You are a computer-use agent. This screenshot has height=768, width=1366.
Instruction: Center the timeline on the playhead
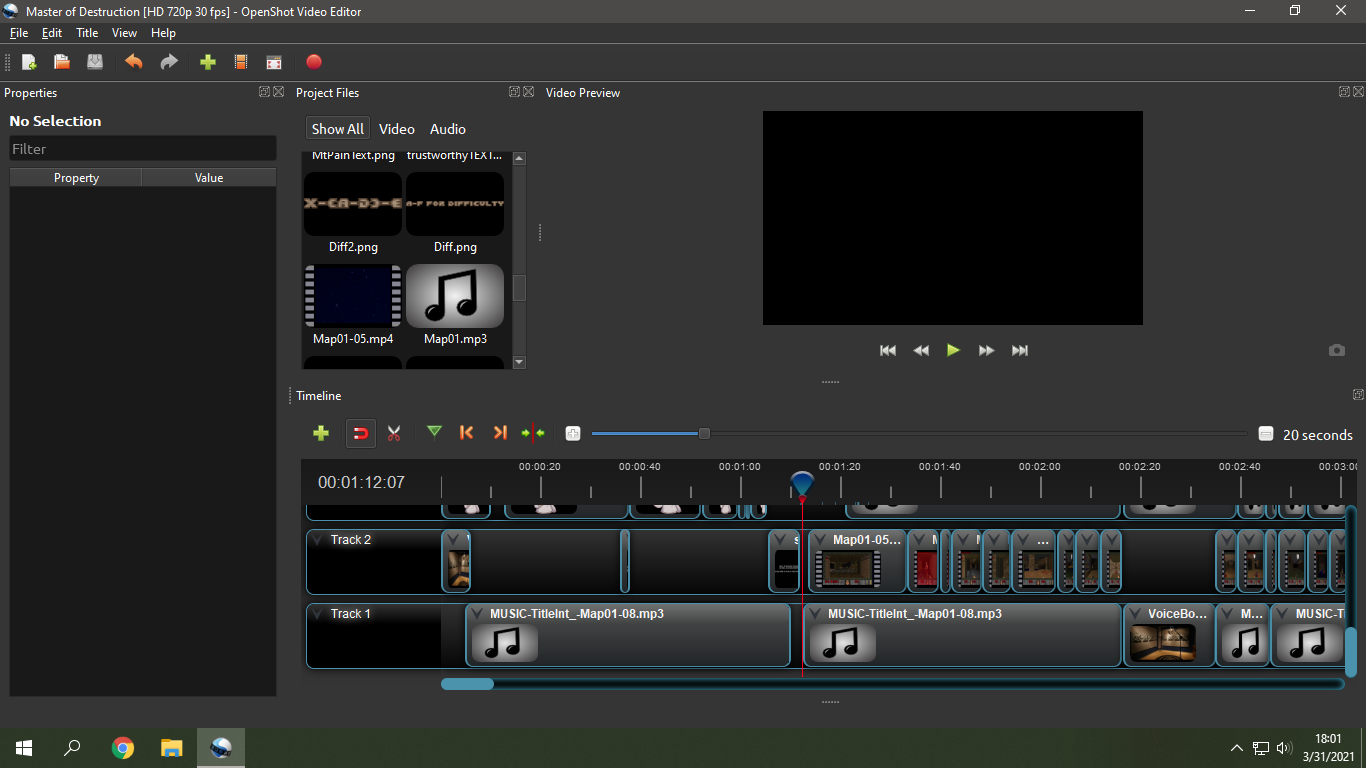pos(533,433)
